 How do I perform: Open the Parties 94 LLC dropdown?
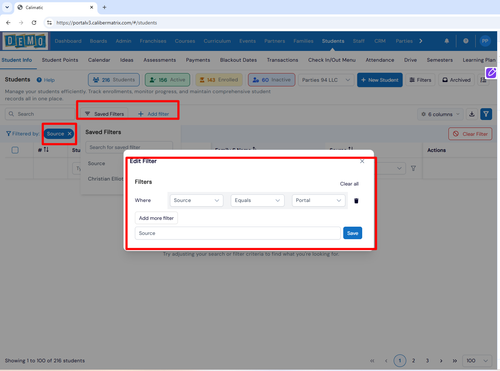point(326,80)
